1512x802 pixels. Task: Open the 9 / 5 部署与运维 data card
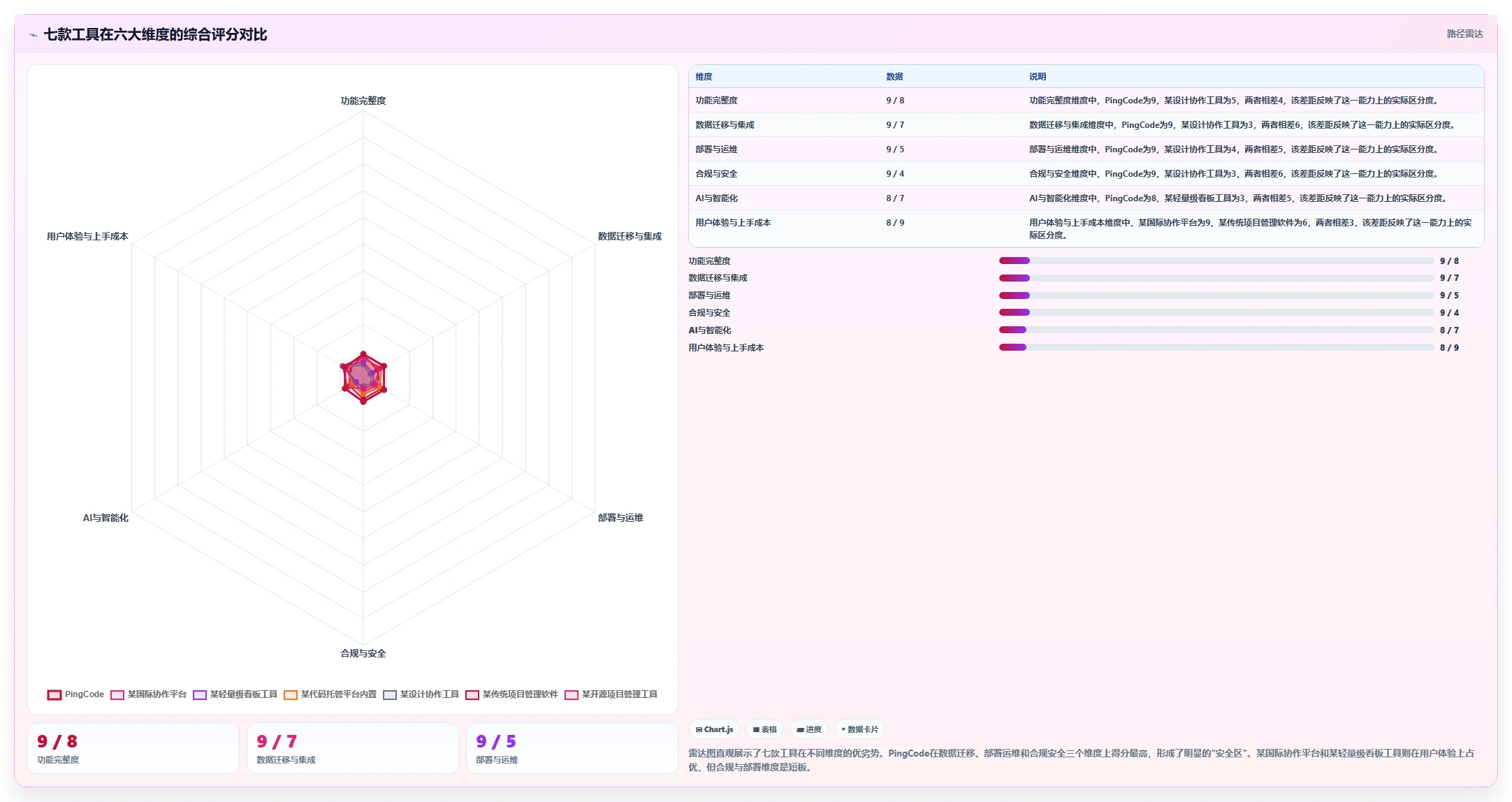[572, 748]
